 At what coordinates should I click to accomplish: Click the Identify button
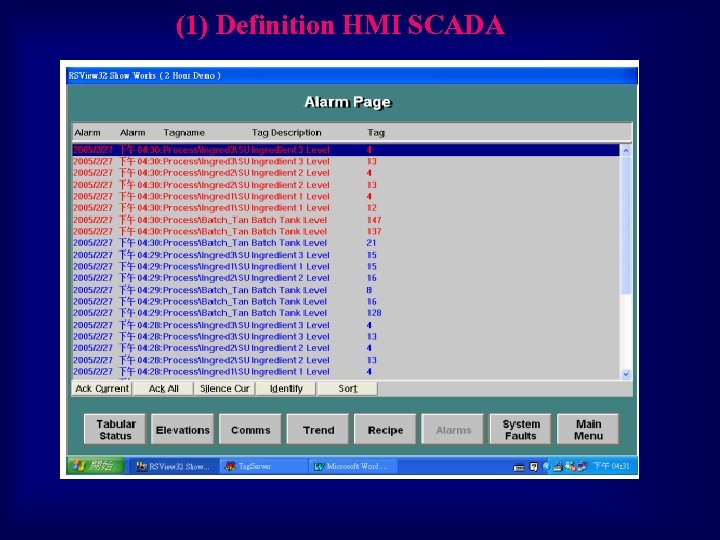pyautogui.click(x=286, y=388)
